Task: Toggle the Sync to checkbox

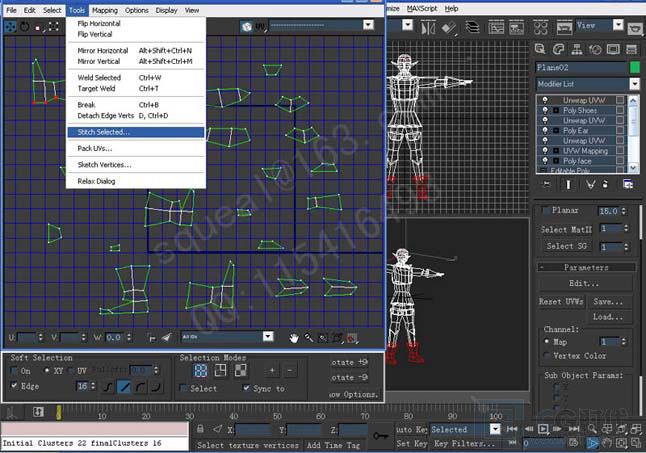Action: point(246,388)
